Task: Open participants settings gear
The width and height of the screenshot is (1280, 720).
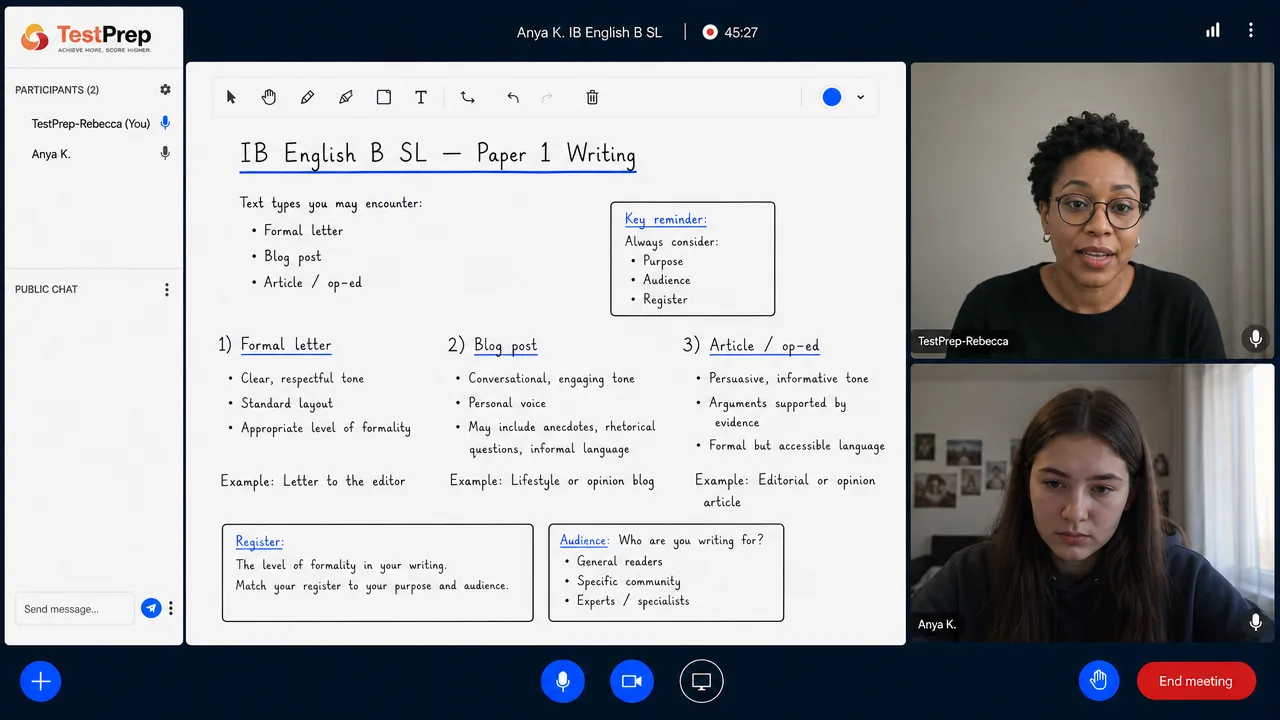Action: tap(166, 90)
